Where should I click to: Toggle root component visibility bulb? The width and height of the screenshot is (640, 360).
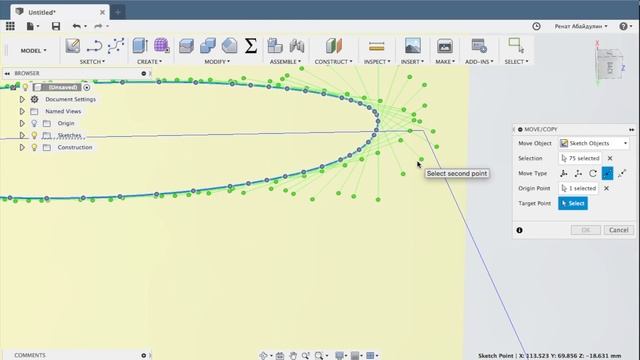[25, 87]
